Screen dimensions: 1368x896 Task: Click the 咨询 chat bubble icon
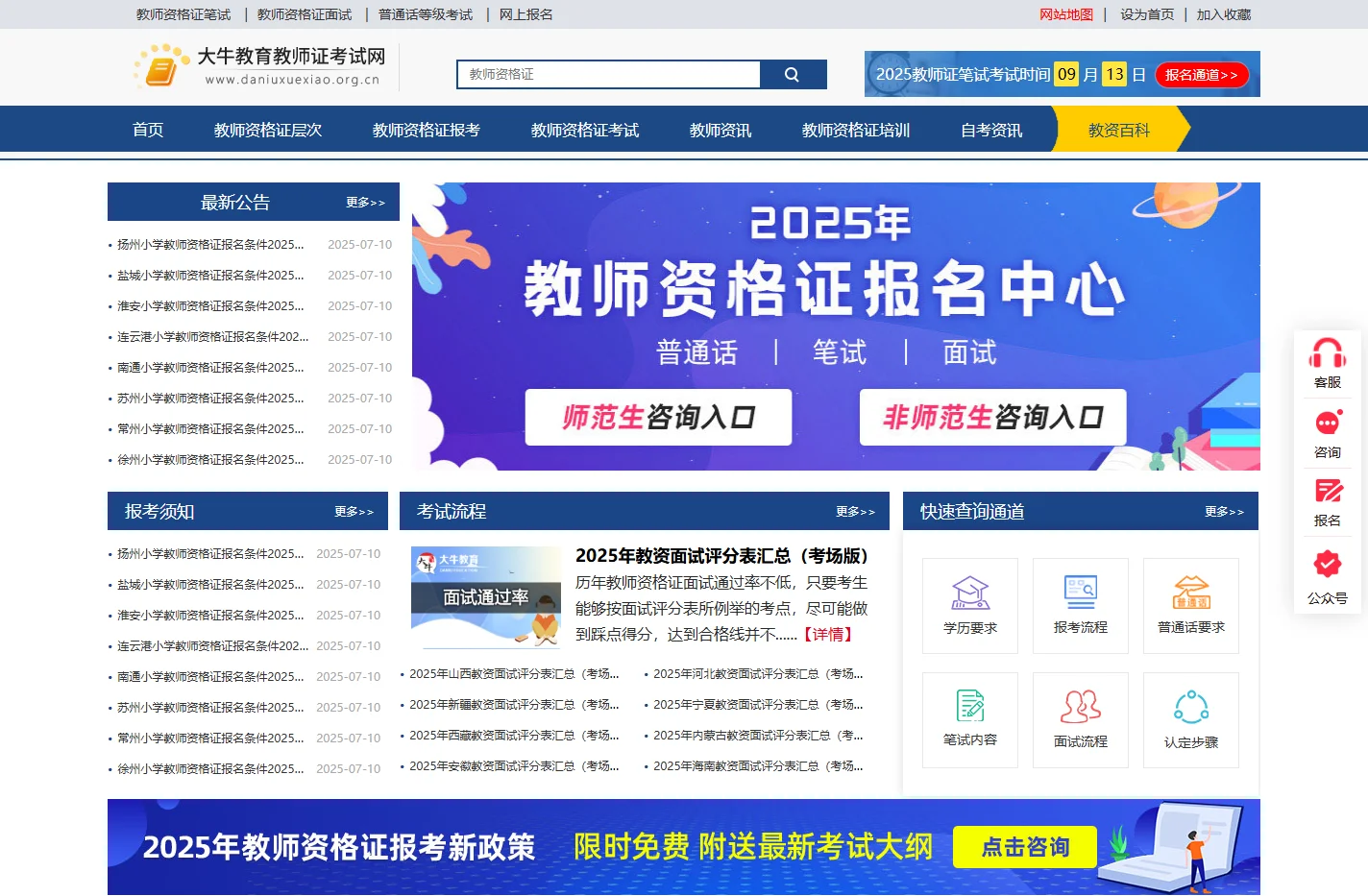click(x=1327, y=423)
